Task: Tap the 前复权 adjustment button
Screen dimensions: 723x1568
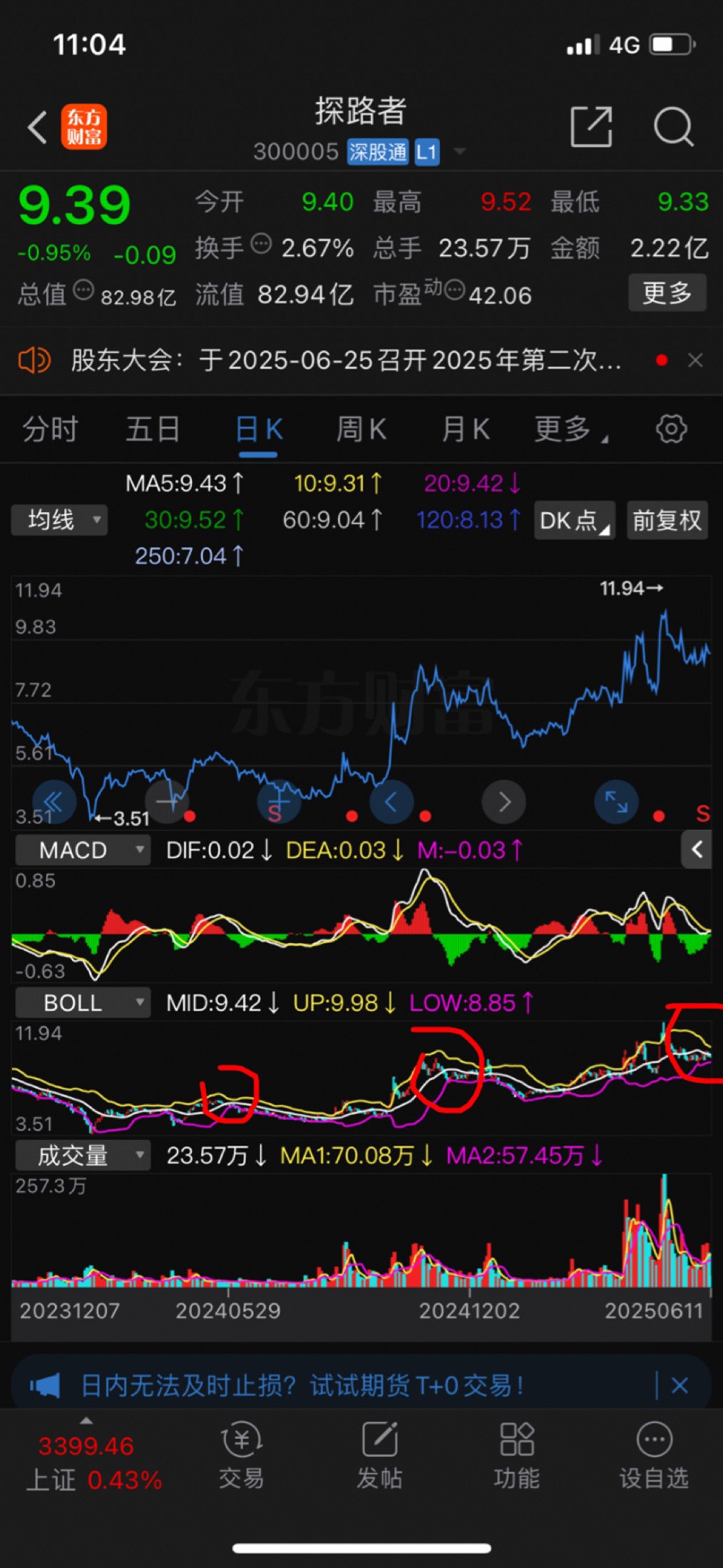Action: click(667, 520)
